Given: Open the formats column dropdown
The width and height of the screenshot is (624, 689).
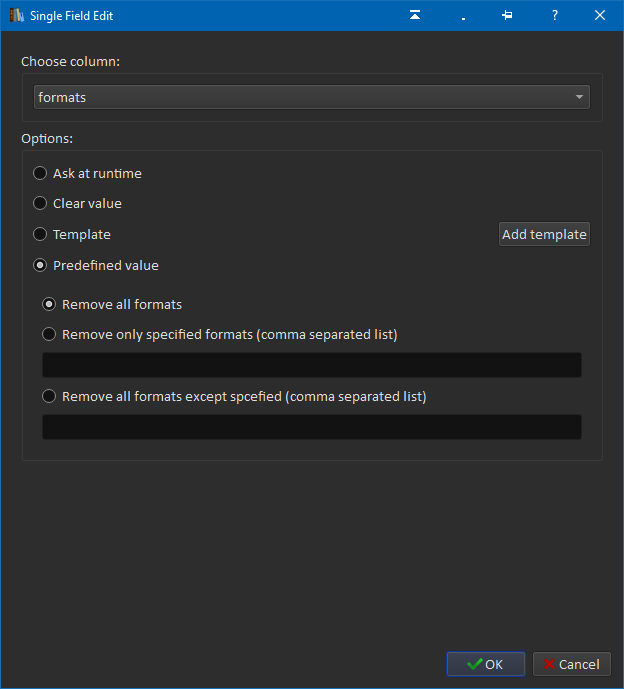Looking at the screenshot, I should click(311, 97).
